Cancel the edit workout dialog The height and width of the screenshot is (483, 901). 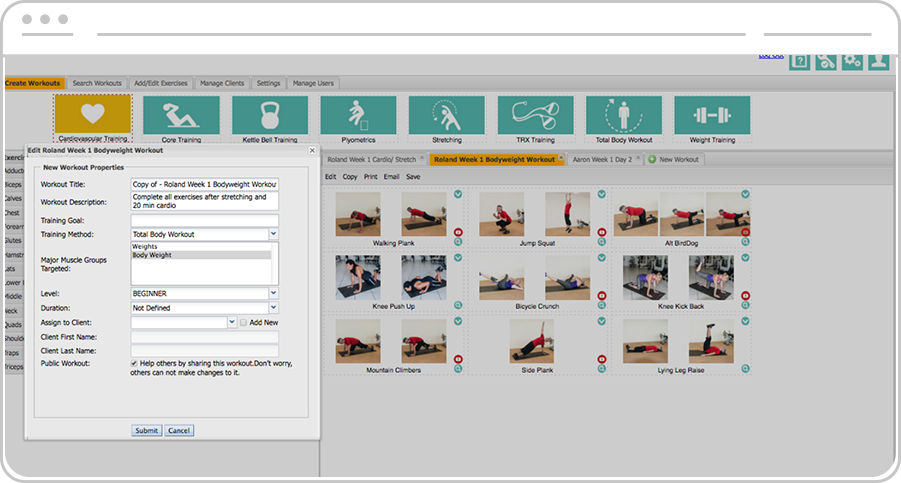pos(179,430)
